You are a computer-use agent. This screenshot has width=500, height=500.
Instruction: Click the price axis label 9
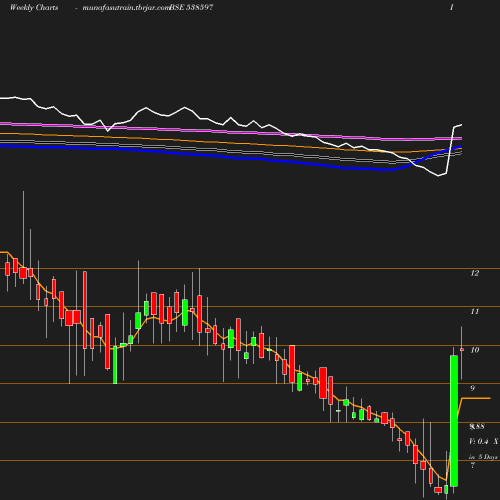472,388
